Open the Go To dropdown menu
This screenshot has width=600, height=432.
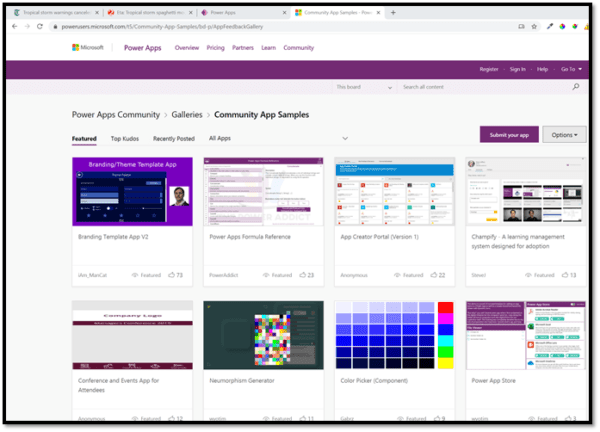[x=571, y=69]
